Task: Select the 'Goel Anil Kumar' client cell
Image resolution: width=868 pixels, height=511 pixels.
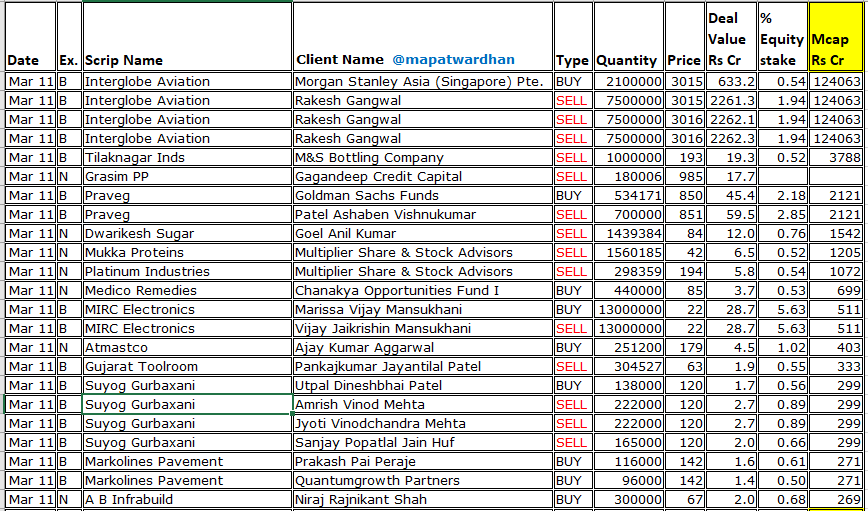Action: pos(423,233)
